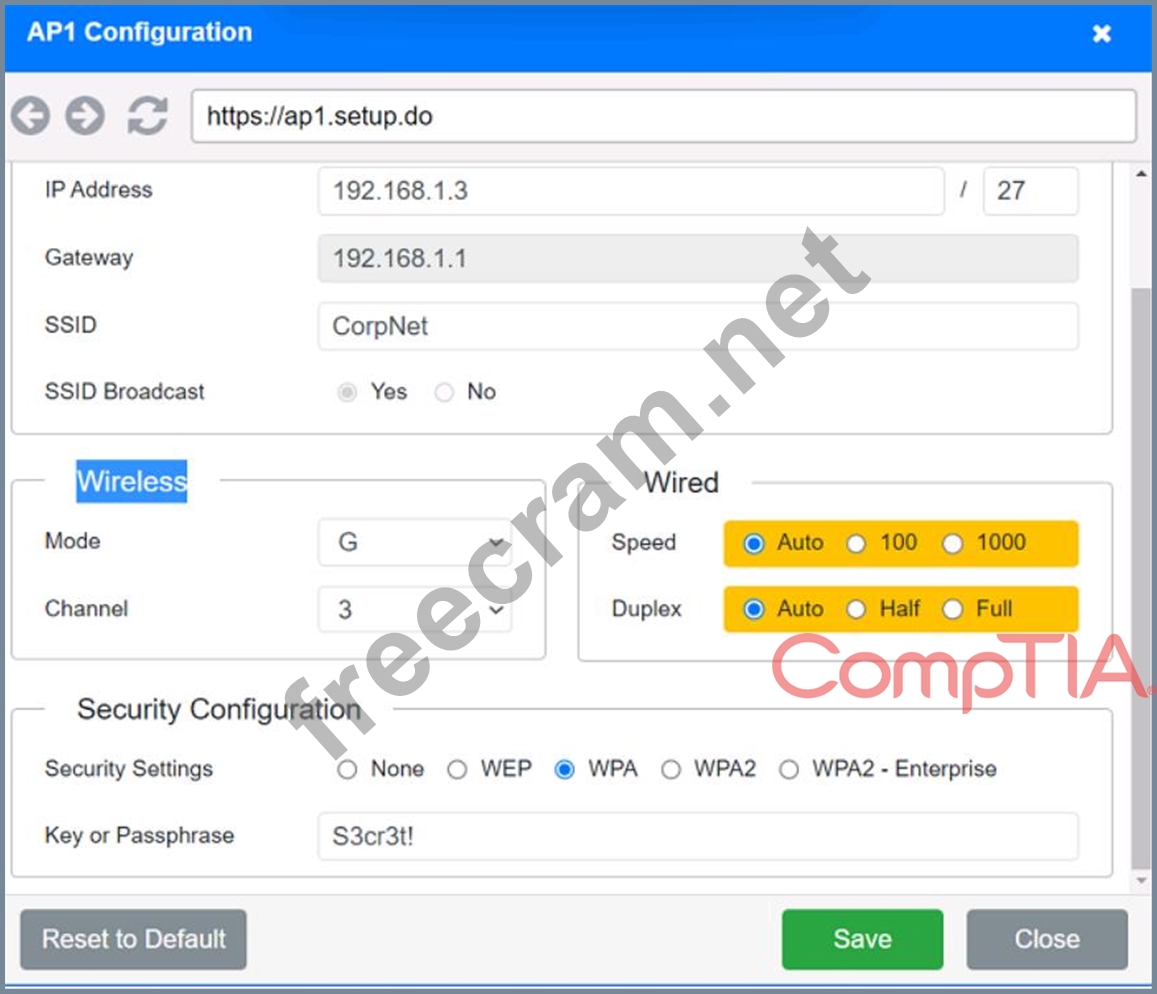The image size is (1157, 994).
Task: Select WPA2 - Enterprise security option
Action: click(x=790, y=769)
